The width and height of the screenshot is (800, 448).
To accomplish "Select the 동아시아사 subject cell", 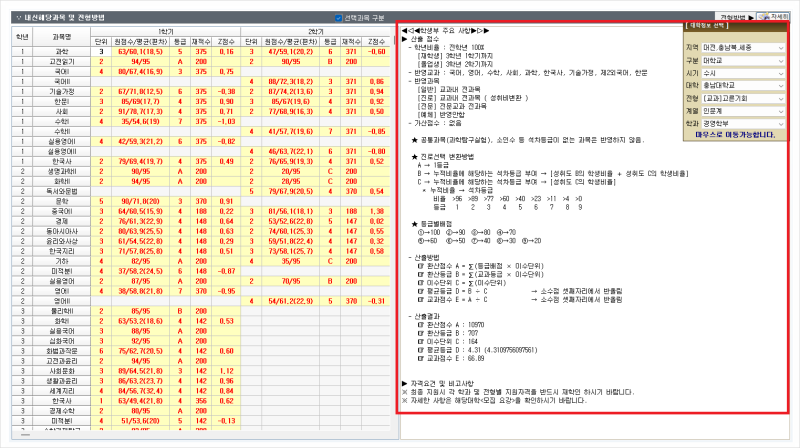I will pos(62,231).
